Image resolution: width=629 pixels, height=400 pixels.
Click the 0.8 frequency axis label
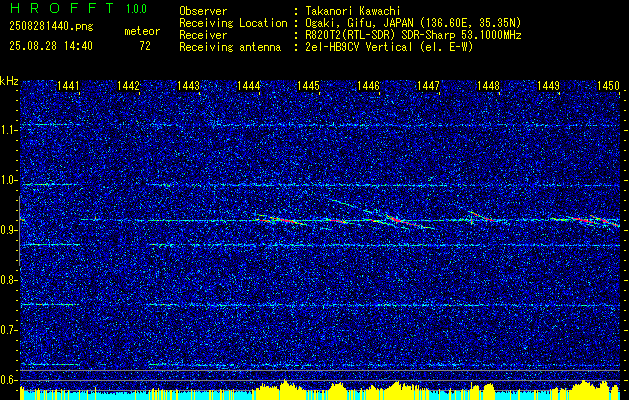pyautogui.click(x=9, y=280)
